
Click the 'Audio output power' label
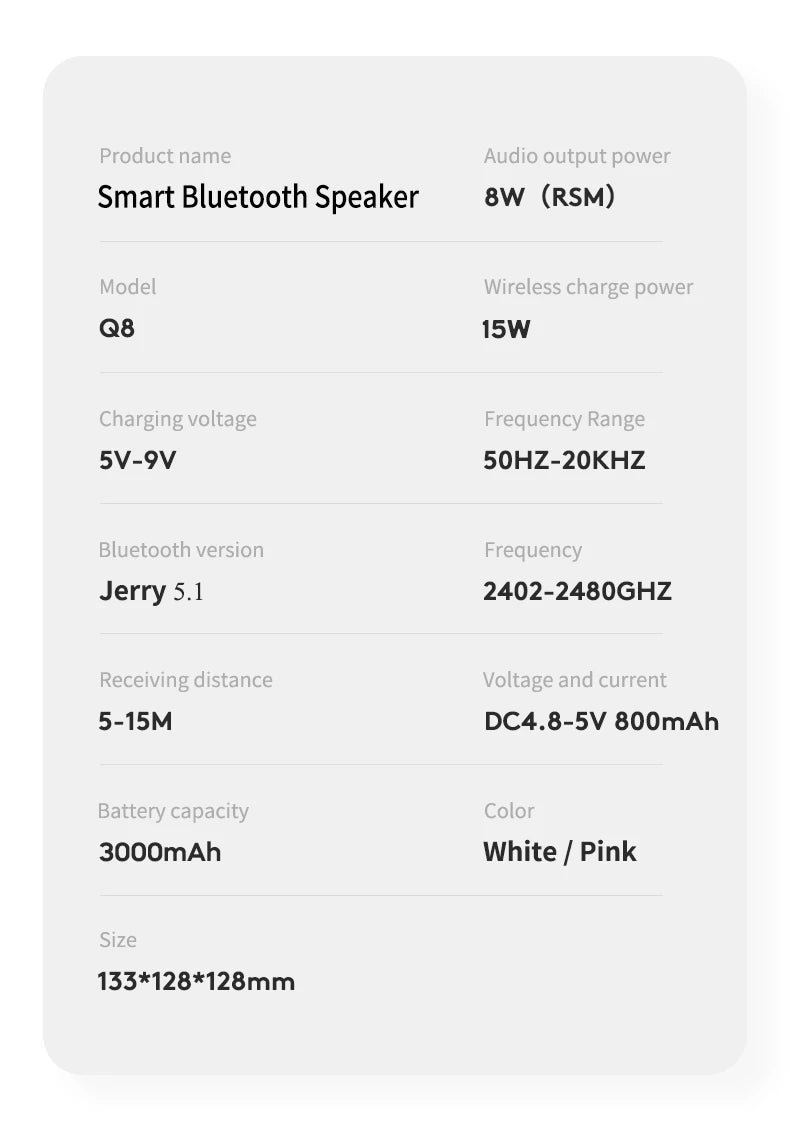577,156
